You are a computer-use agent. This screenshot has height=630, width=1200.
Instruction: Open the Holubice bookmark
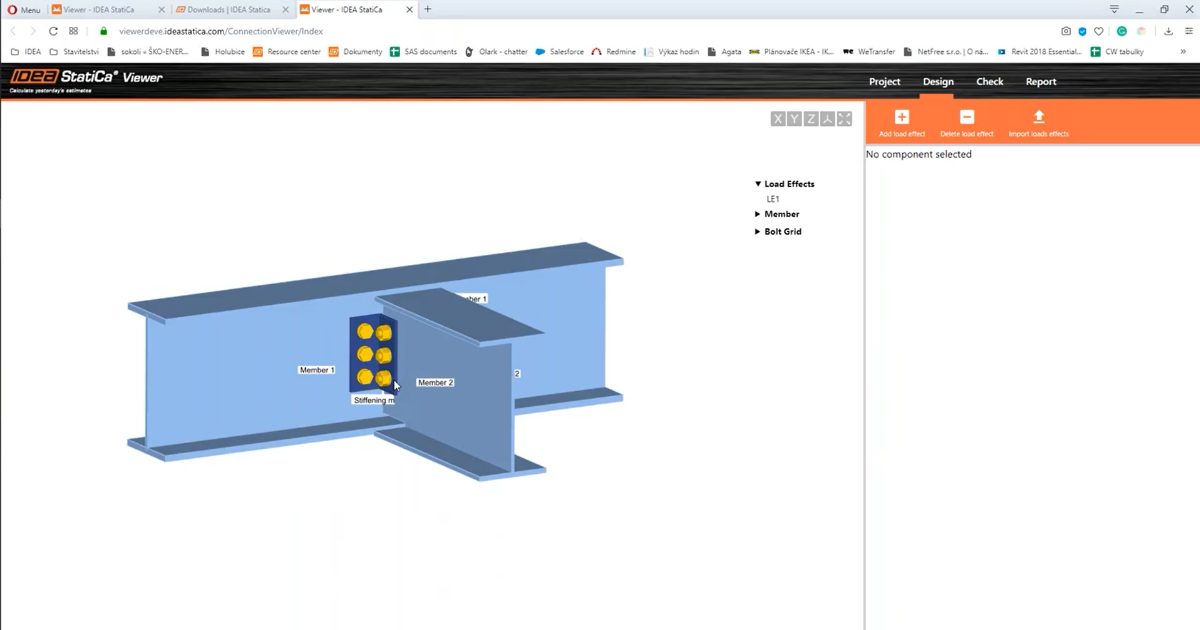click(x=223, y=52)
